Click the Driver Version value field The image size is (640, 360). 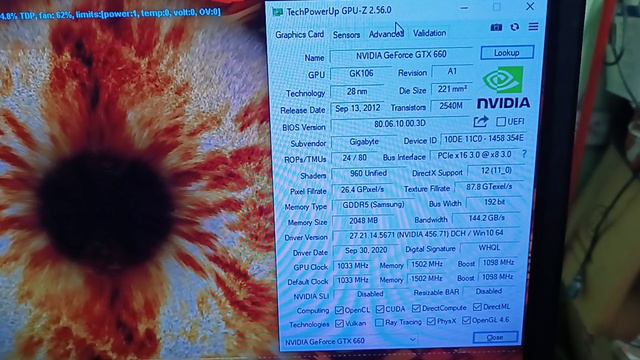(426, 235)
